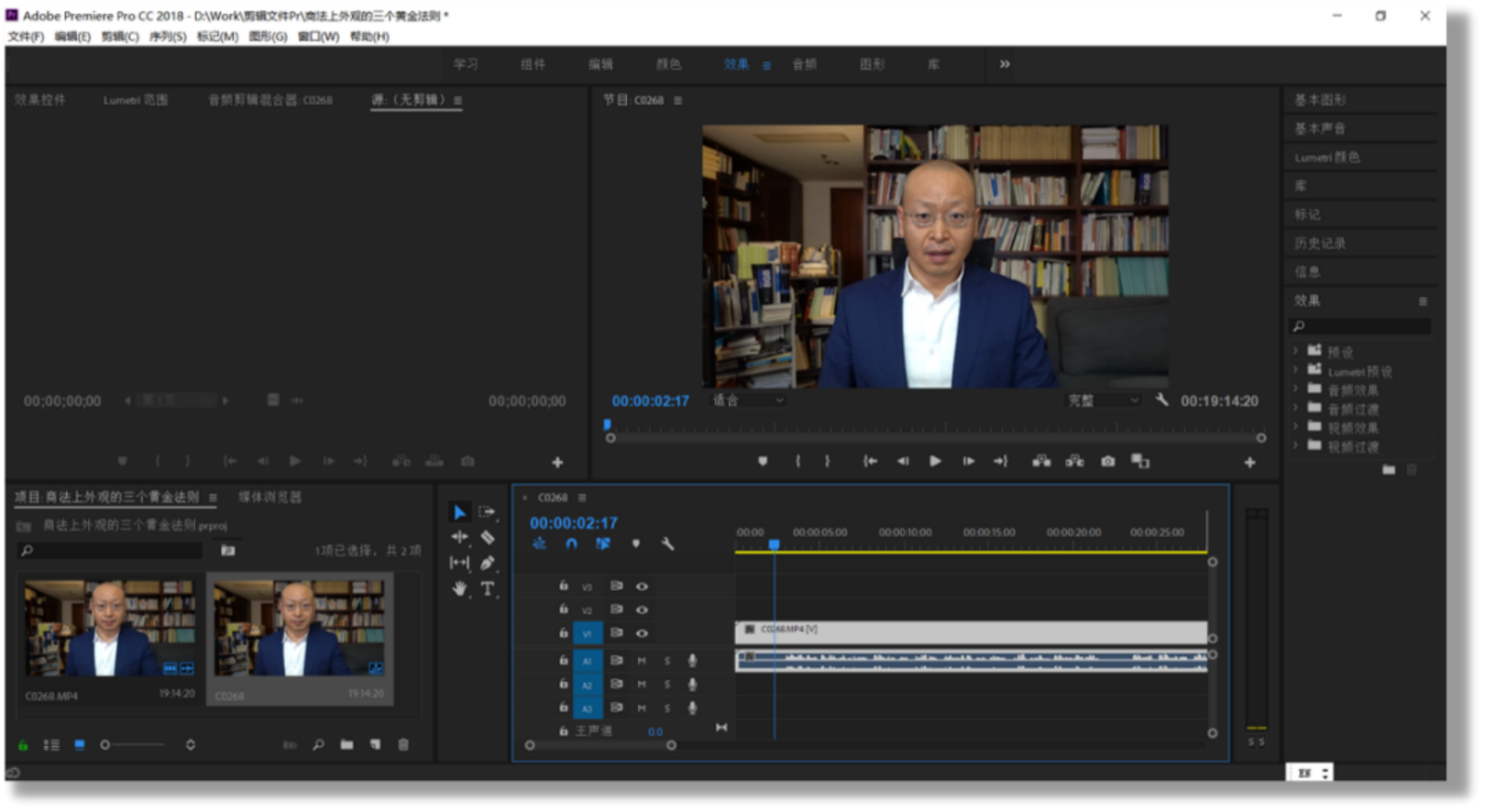Screen dimensions: 1485x812
Task: Select the Razor tool in tools panel
Action: pos(488,537)
